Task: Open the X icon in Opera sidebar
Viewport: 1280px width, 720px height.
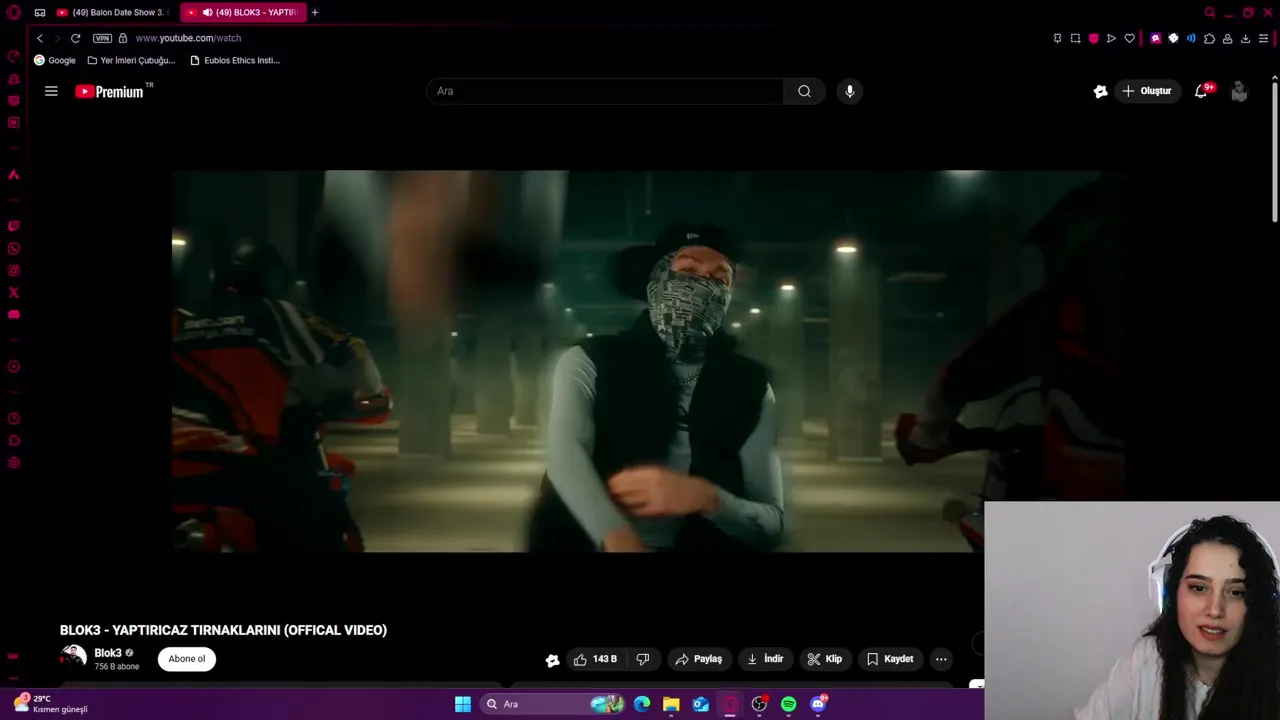Action: click(14, 293)
